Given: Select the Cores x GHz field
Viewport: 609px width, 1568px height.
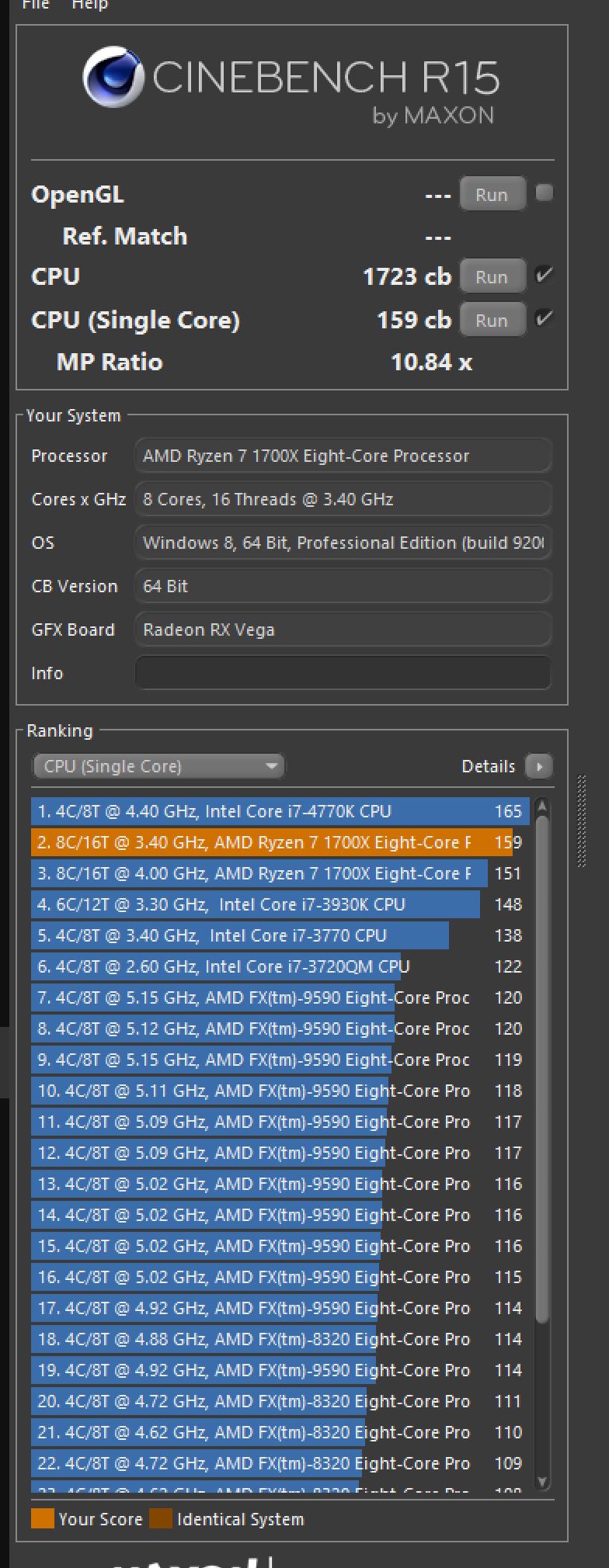Looking at the screenshot, I should pyautogui.click(x=343, y=499).
